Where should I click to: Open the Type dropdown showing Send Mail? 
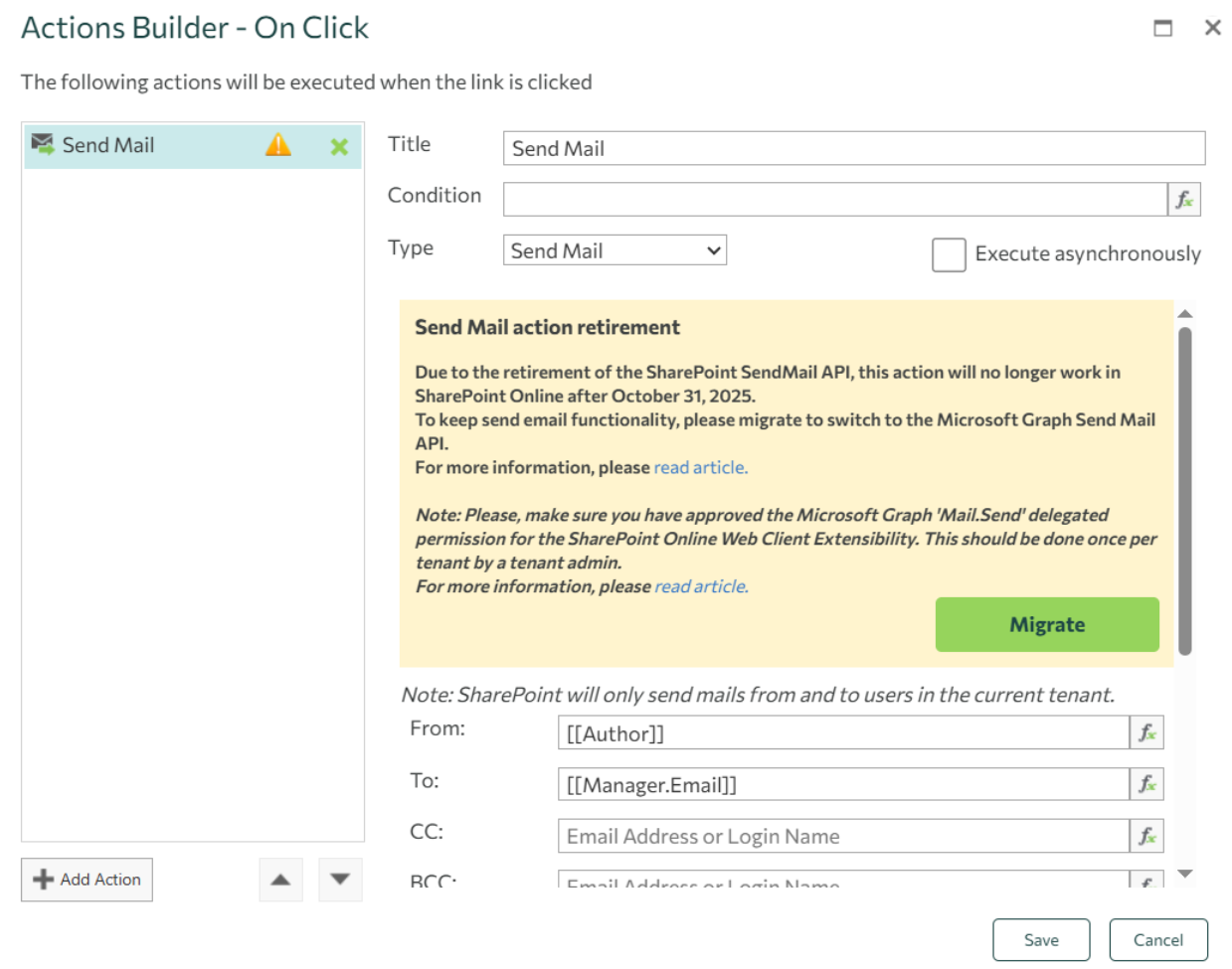pyautogui.click(x=615, y=250)
